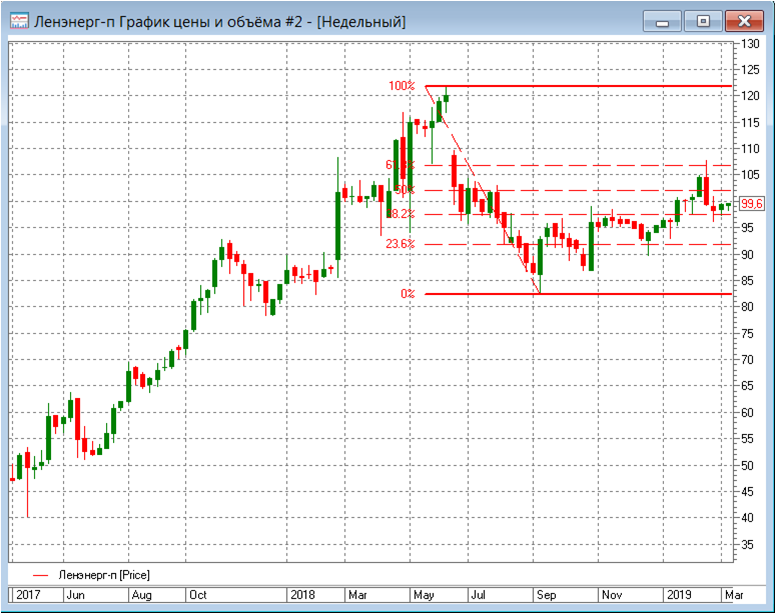Minimize the Ленэнерг-п chart window
The image size is (776, 614).
[x=662, y=20]
